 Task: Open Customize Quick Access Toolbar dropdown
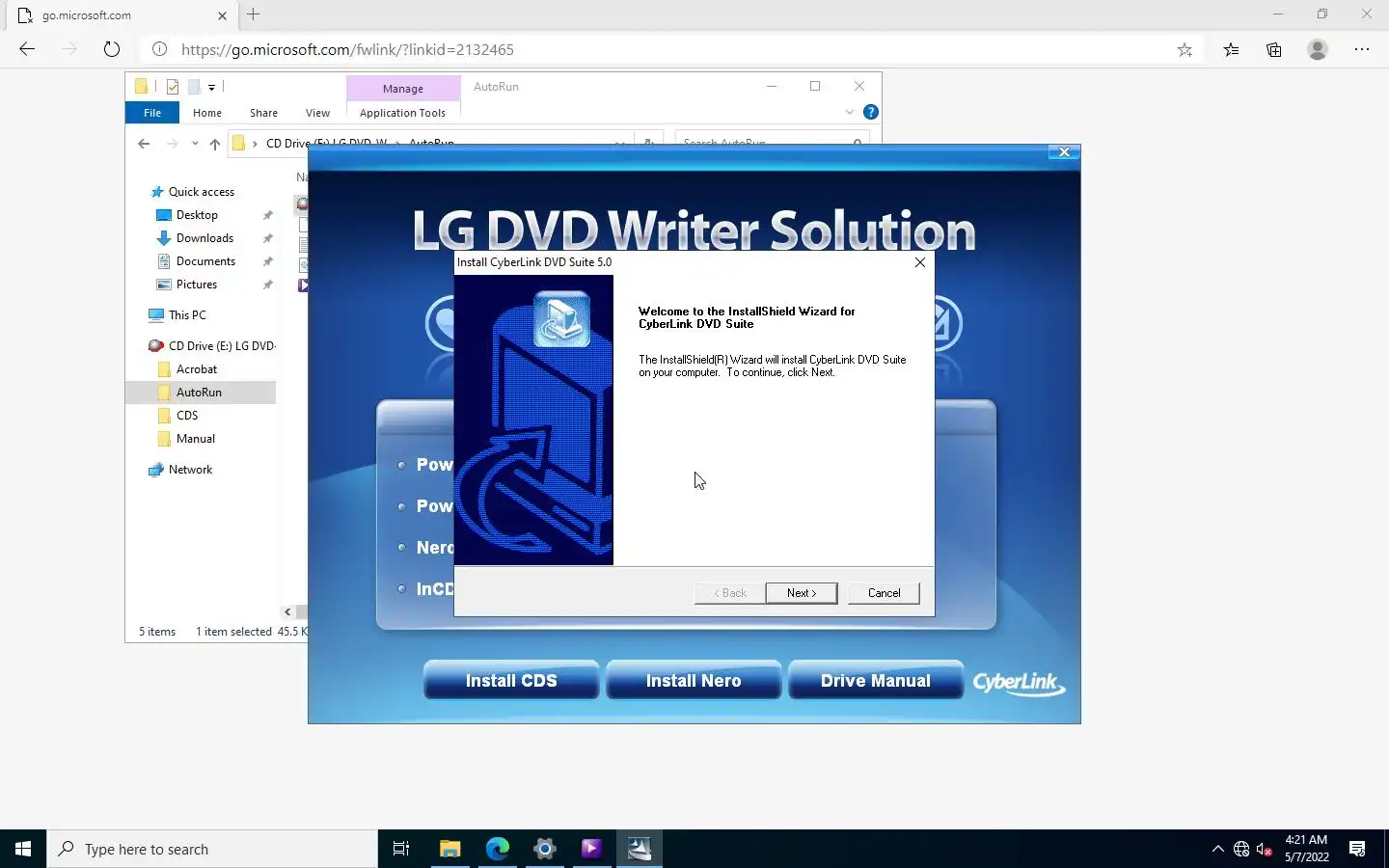point(212,87)
